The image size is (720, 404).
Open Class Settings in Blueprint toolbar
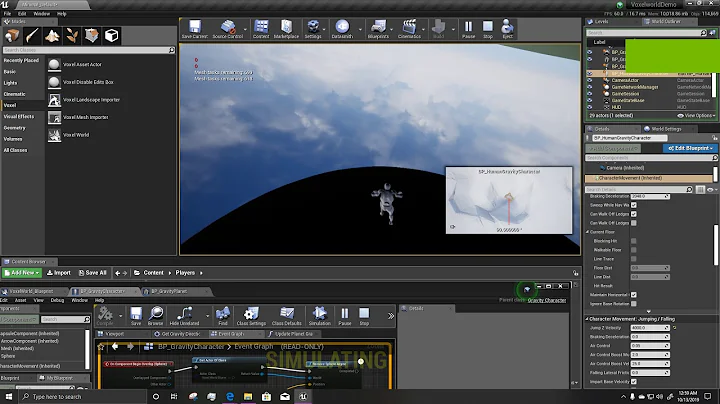tap(251, 316)
